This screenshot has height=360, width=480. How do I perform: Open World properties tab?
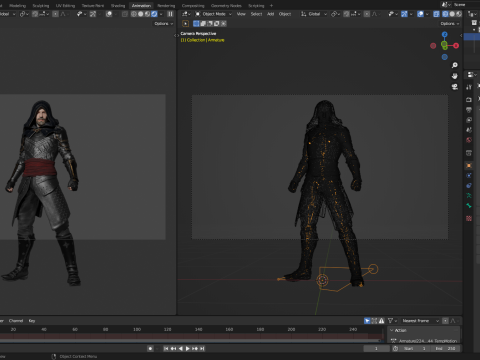click(469, 140)
